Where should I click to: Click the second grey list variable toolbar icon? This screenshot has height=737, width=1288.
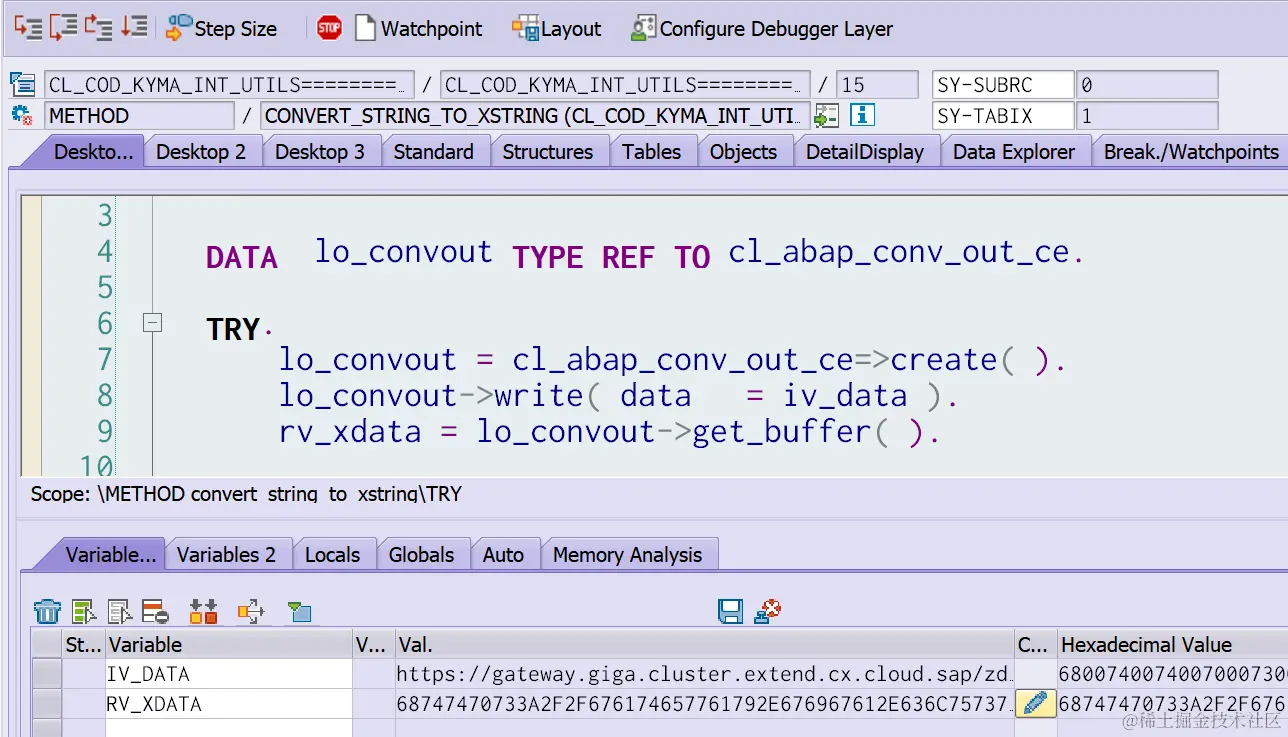(x=120, y=611)
